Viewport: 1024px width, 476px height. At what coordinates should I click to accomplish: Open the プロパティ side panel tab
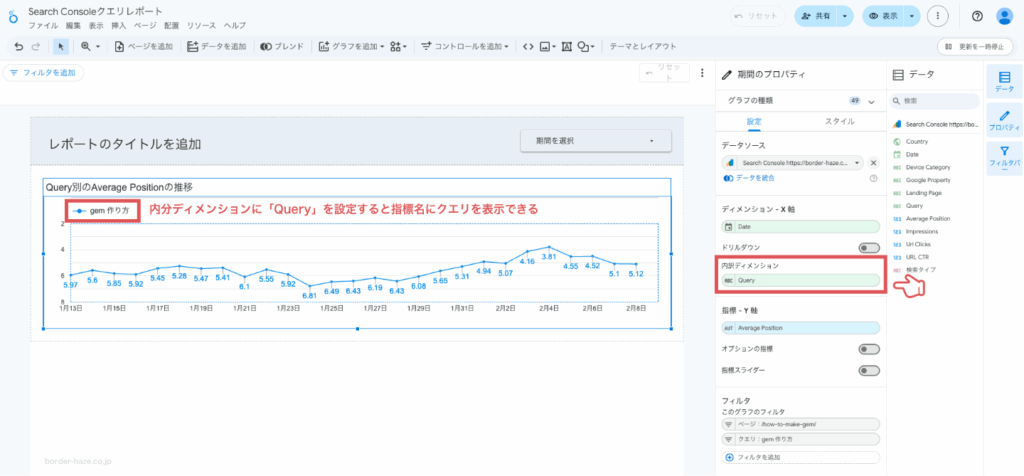[1004, 119]
